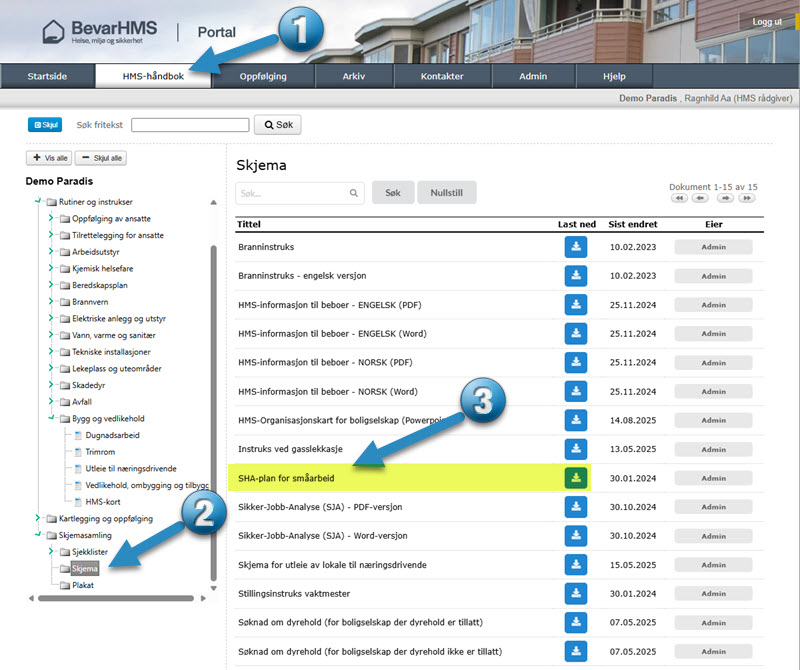800x670 pixels.
Task: Download Sikker-Jobb-Analyse PDF-versjon
Action: point(576,507)
